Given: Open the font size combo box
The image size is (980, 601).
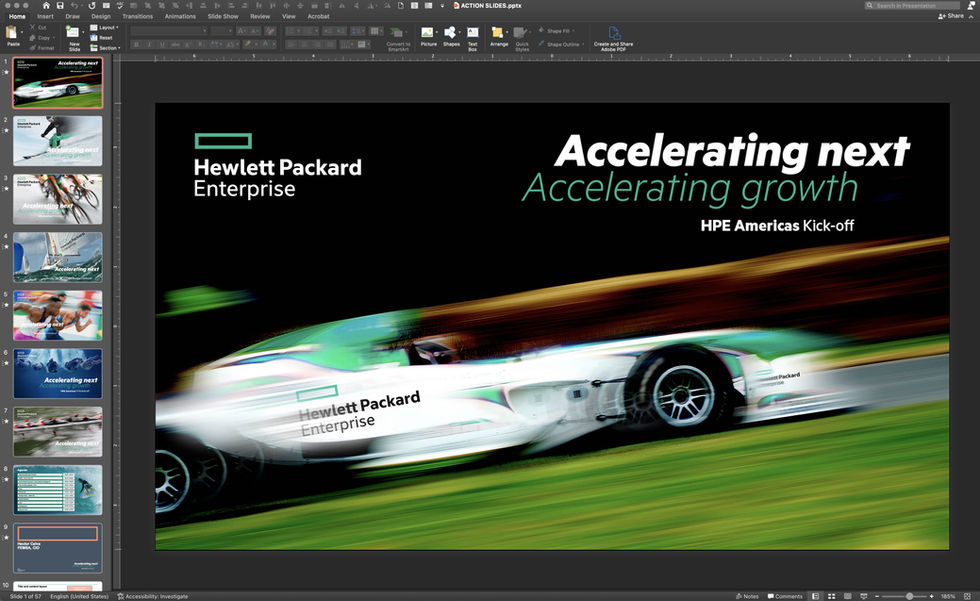Looking at the screenshot, I should (x=221, y=31).
